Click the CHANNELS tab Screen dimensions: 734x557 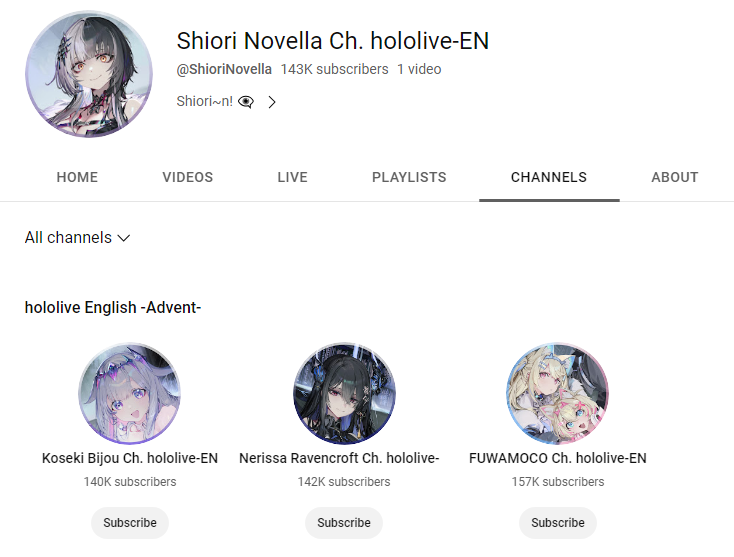pos(549,177)
